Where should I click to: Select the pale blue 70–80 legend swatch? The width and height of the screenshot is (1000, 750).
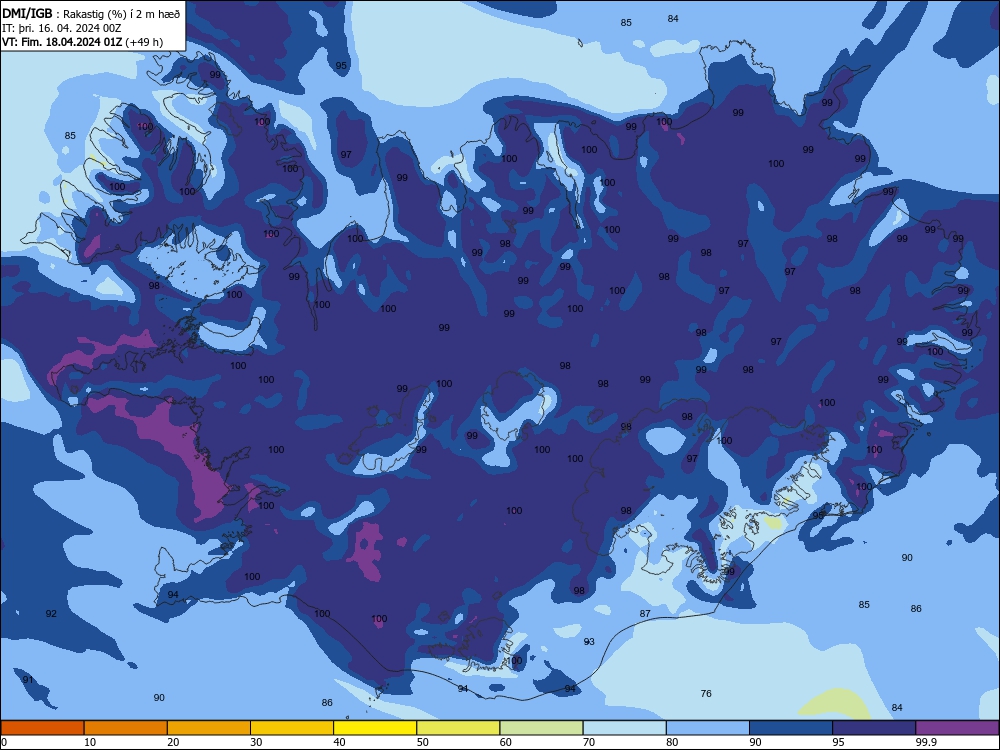click(624, 728)
